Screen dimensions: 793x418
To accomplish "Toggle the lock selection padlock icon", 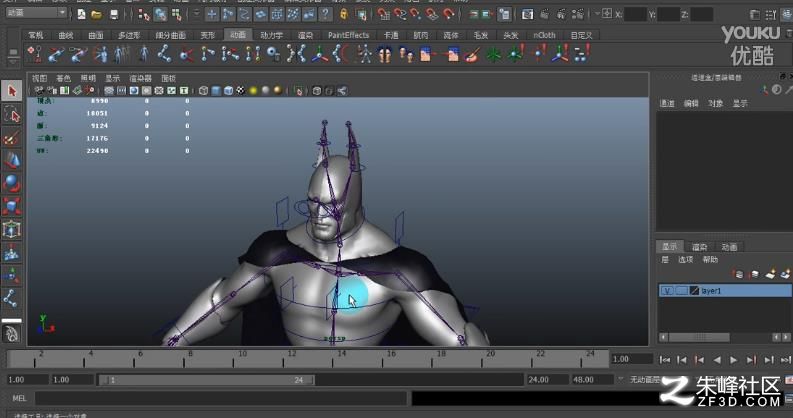I will [x=344, y=15].
